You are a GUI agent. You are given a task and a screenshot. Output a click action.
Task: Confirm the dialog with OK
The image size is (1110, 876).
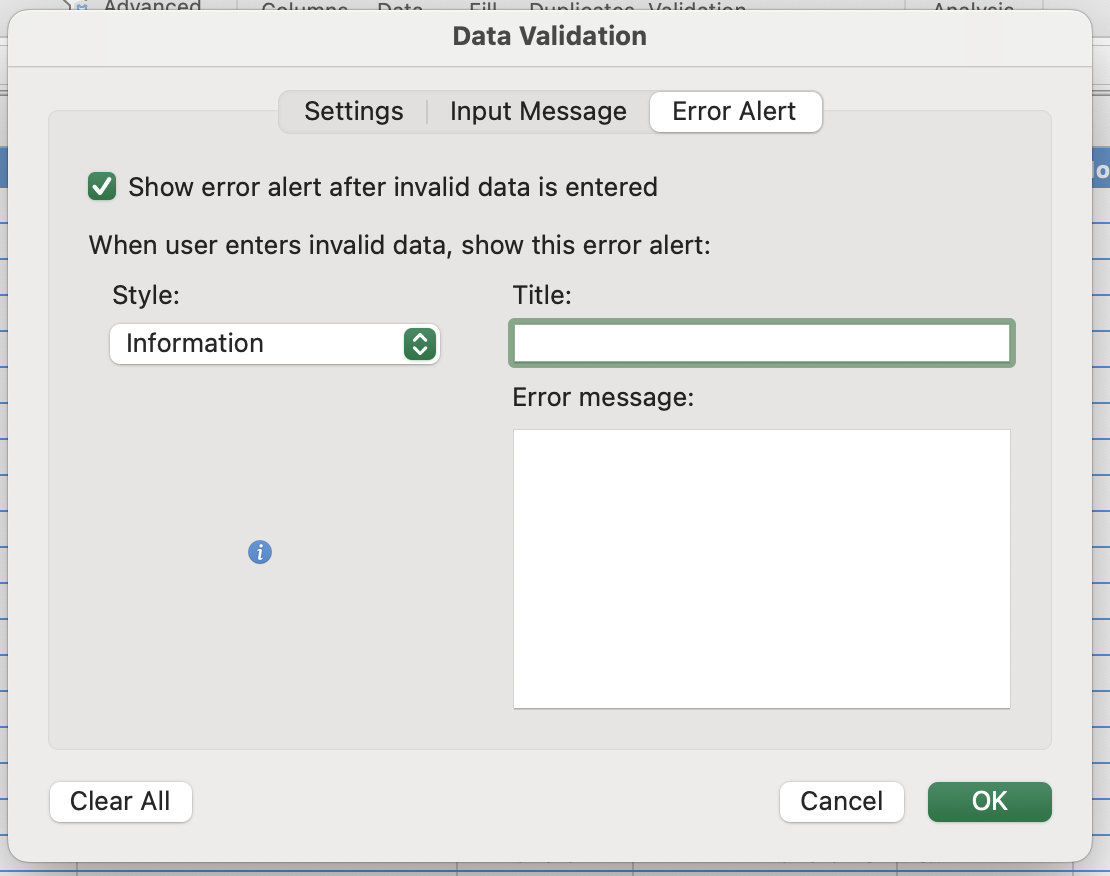pos(989,801)
